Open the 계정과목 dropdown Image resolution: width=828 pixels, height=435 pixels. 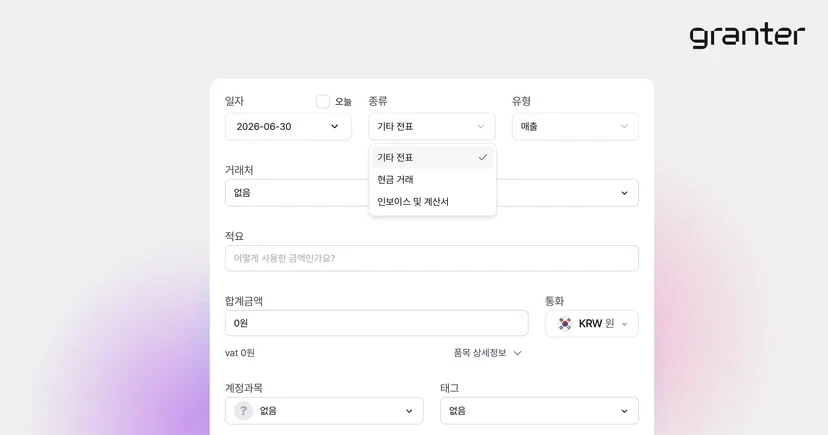point(324,411)
